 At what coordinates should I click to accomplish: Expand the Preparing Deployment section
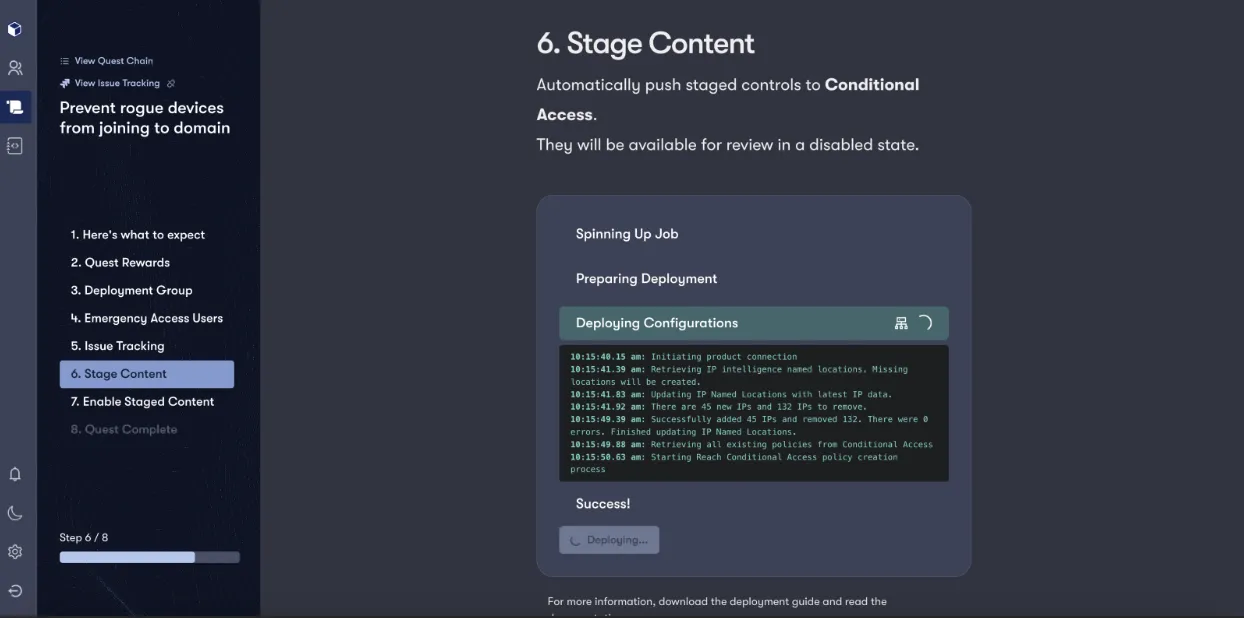(646, 278)
